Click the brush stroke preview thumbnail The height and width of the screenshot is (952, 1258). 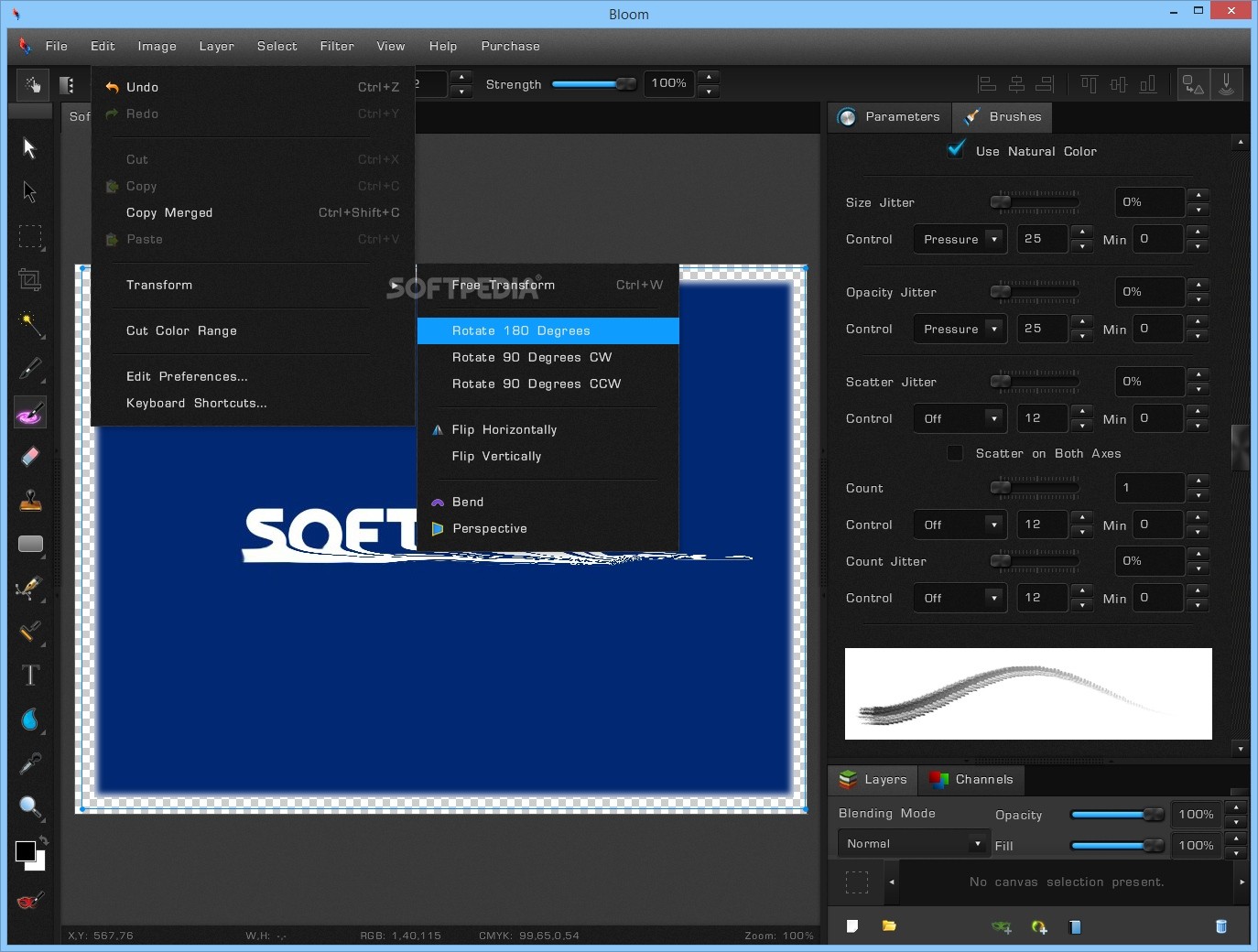pyautogui.click(x=1028, y=694)
